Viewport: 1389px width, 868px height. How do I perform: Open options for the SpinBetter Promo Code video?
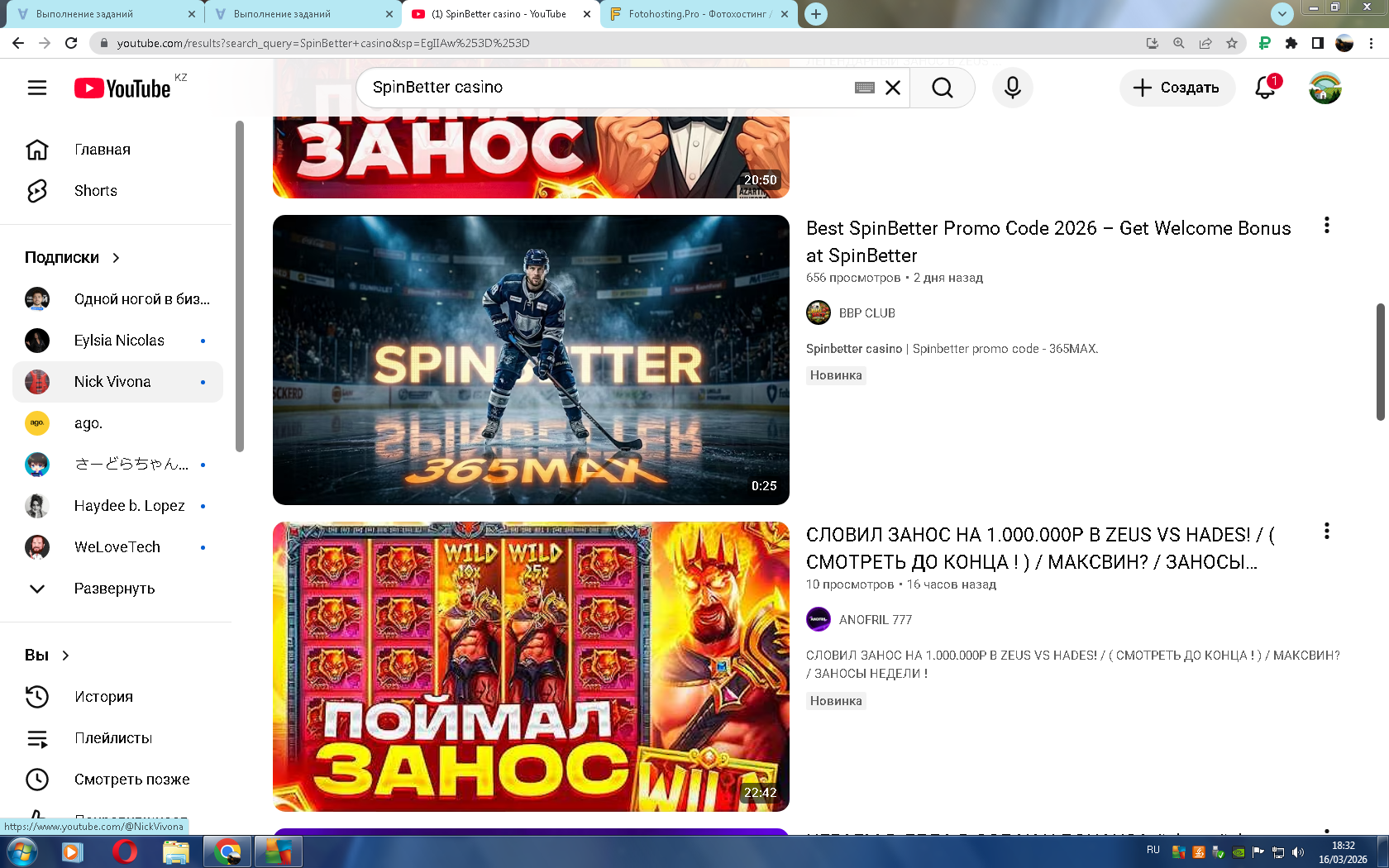(1327, 226)
